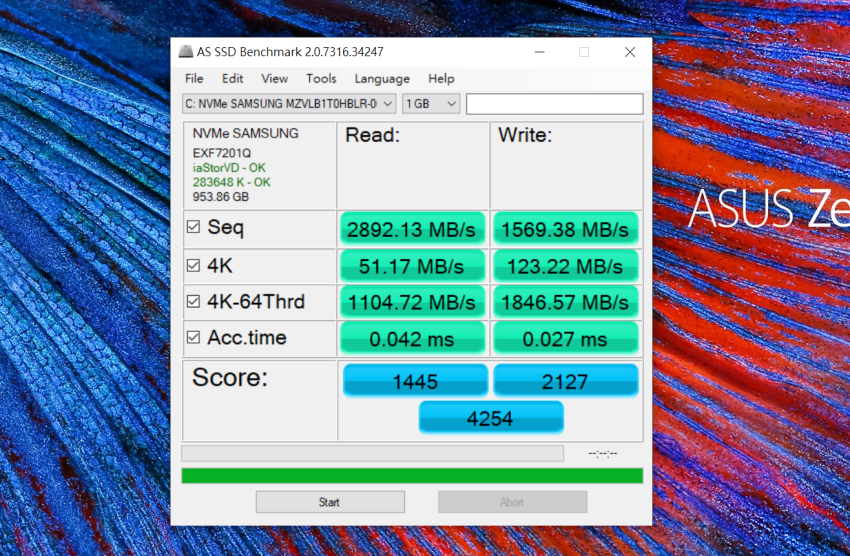Click the gray current-test progress bar

pyautogui.click(x=372, y=453)
